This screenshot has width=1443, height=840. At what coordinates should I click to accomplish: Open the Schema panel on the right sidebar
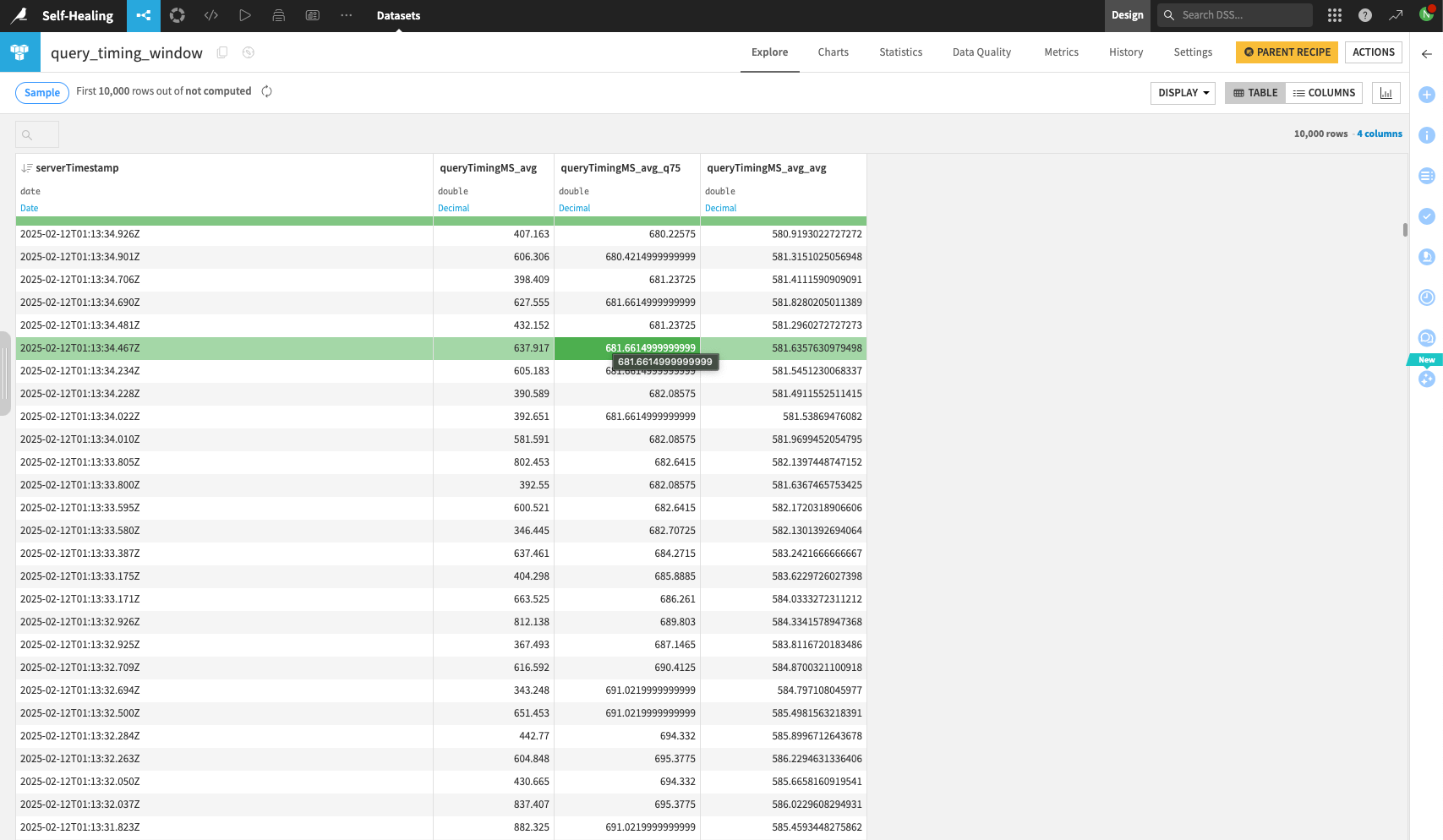[1427, 176]
